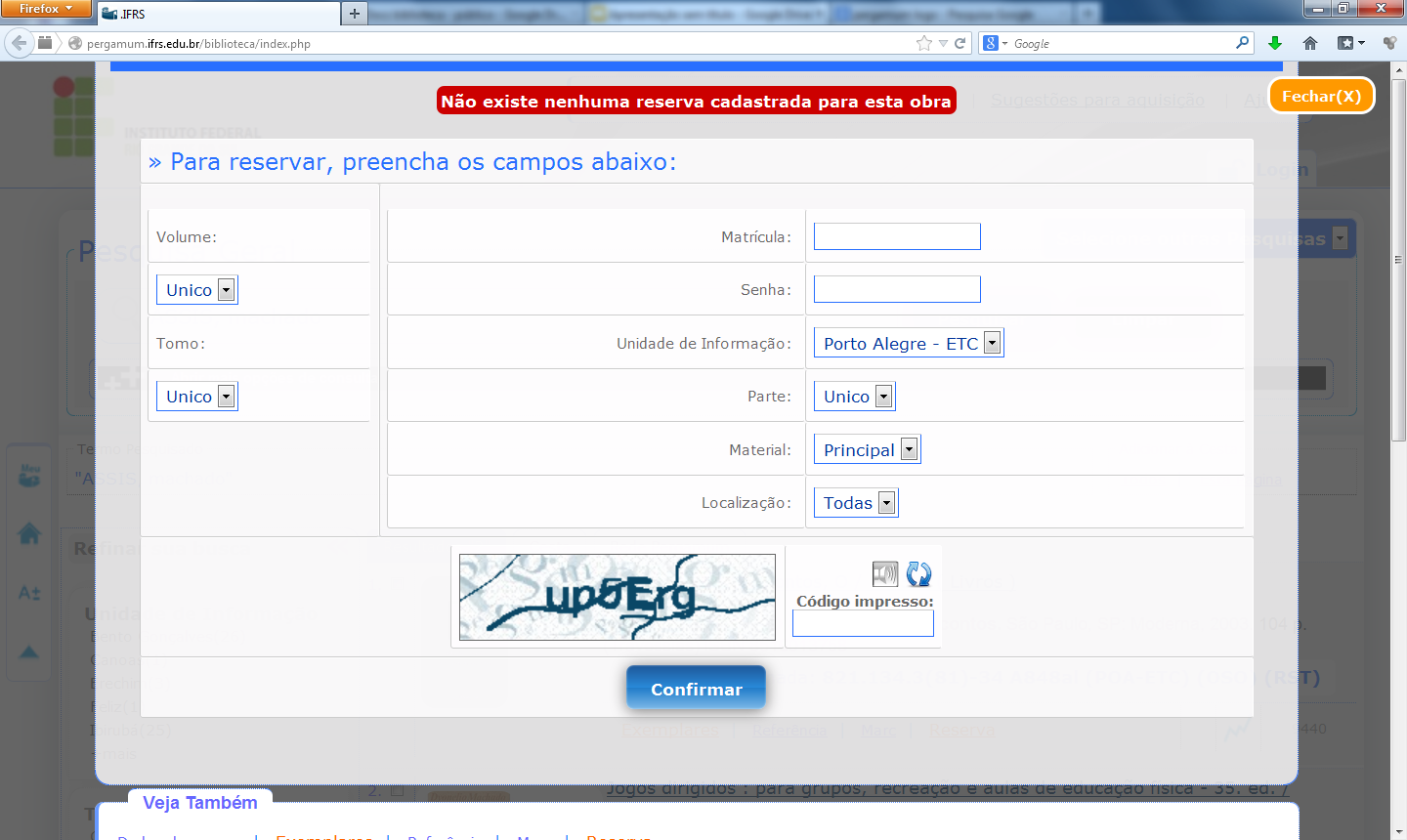Expand Unidade de Informação Porto Alegre dropdown
This screenshot has width=1407, height=840.
pos(909,343)
